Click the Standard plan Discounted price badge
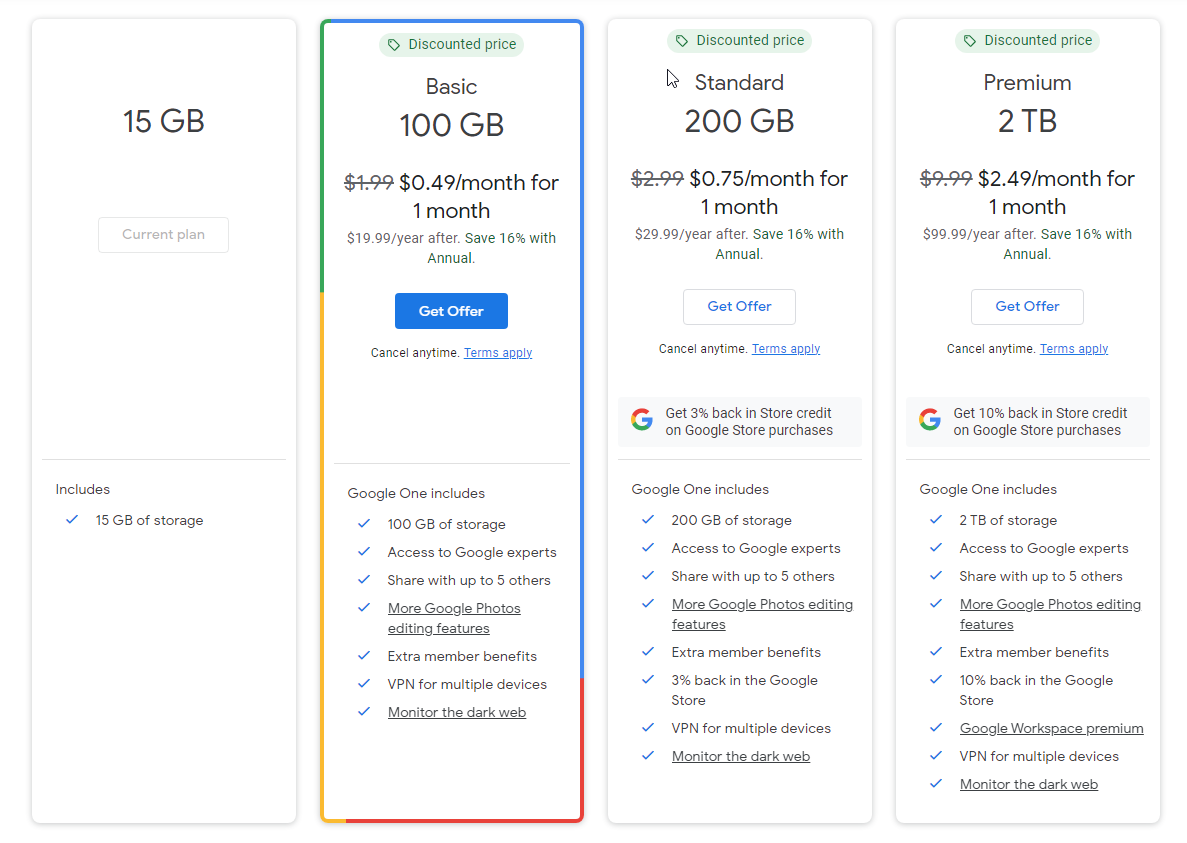Viewport: 1187px width, 843px height. [x=740, y=41]
